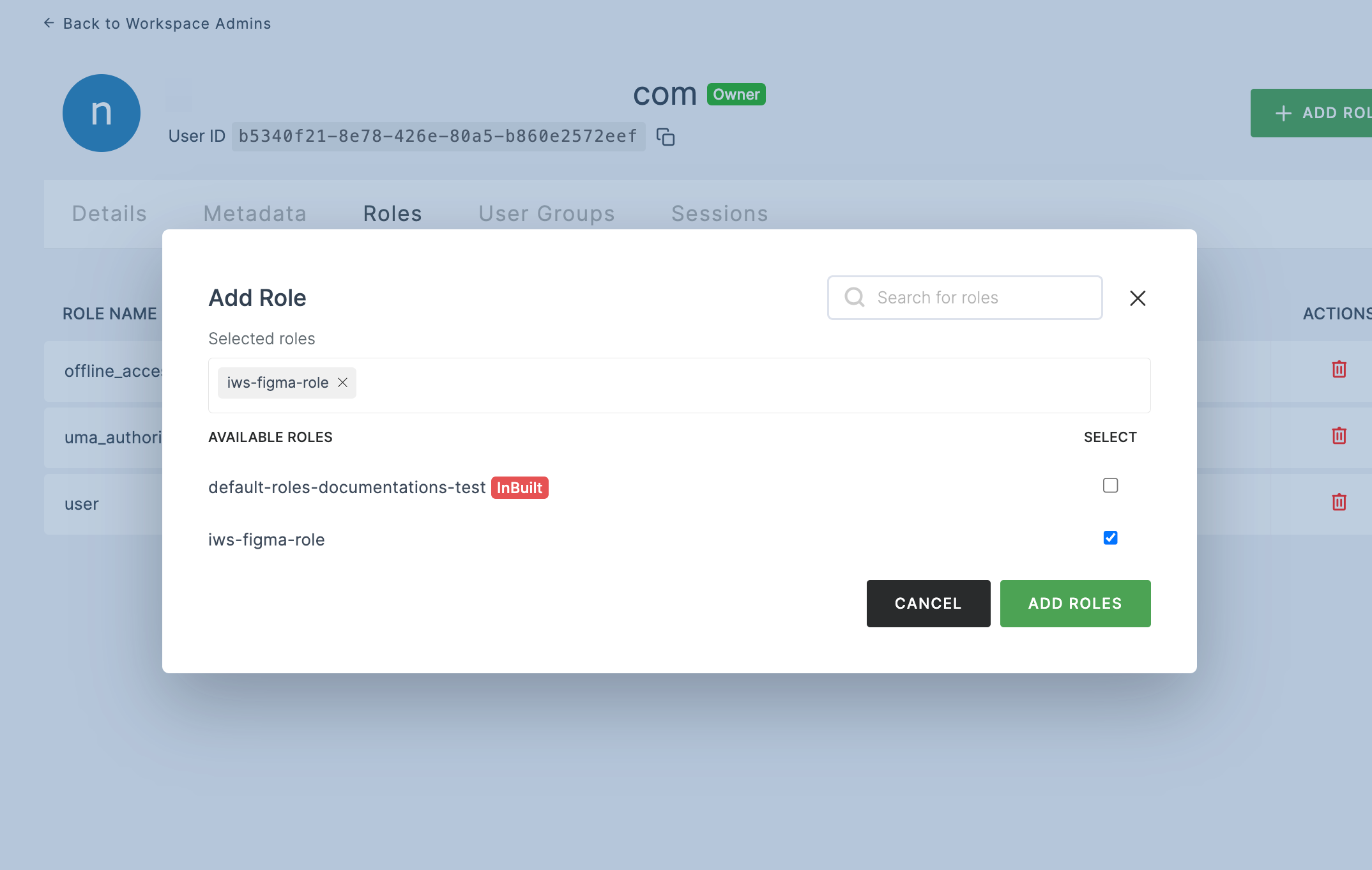The width and height of the screenshot is (1372, 870).
Task: Click the copy icon next to User ID
Action: (x=663, y=135)
